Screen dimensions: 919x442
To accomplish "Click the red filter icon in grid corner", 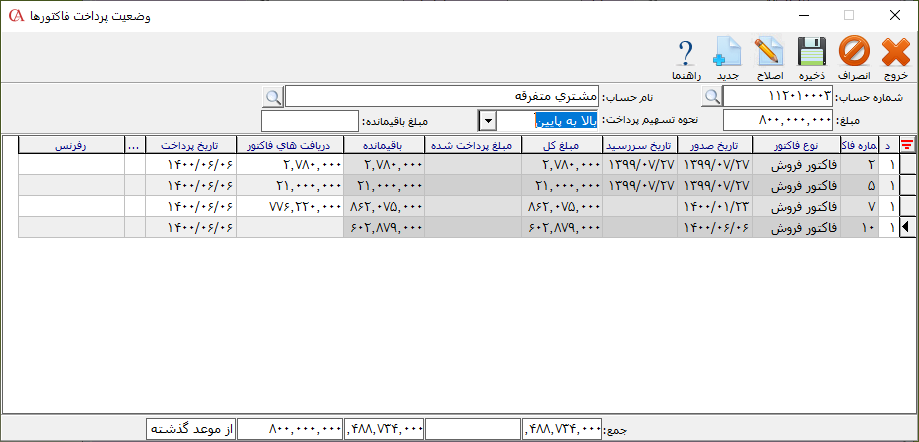I will click(908, 144).
